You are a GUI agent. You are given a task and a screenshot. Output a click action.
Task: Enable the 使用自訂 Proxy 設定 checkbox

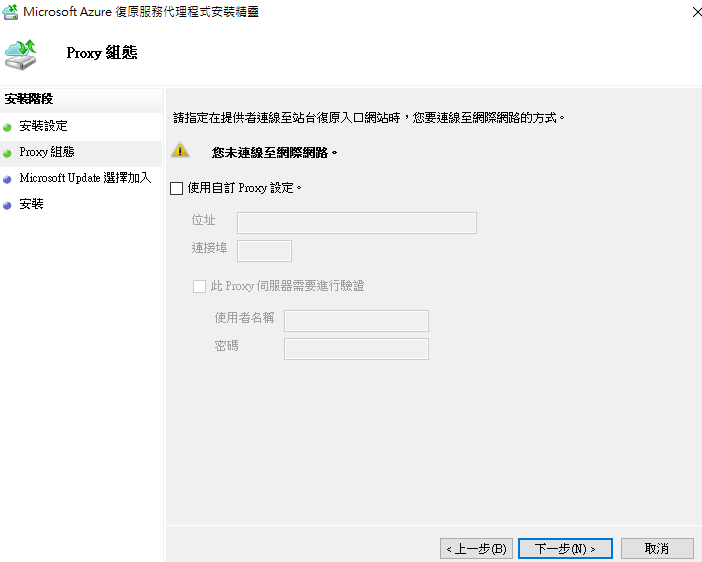[x=176, y=188]
